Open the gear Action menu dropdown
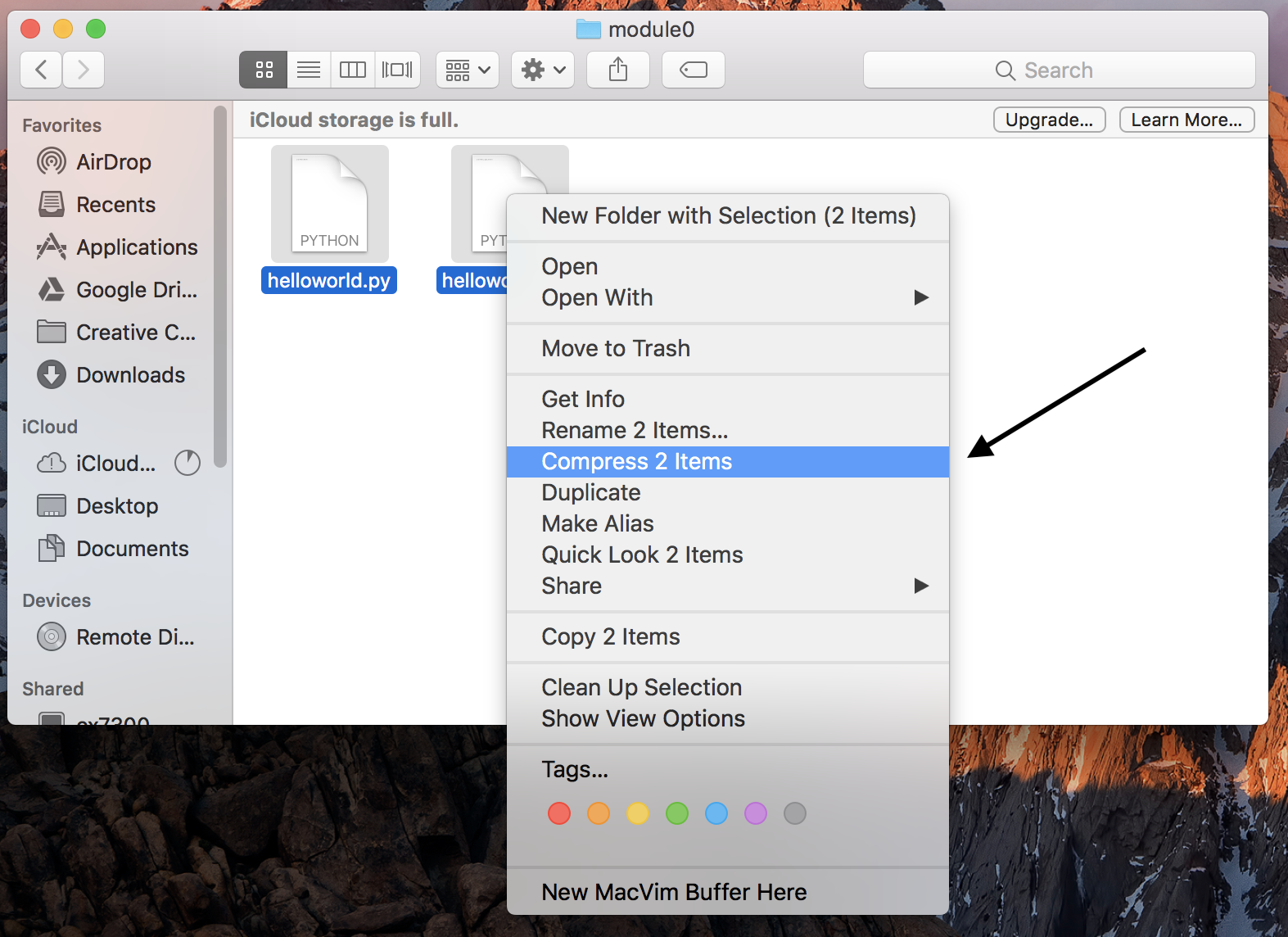This screenshot has height=937, width=1288. [x=543, y=70]
